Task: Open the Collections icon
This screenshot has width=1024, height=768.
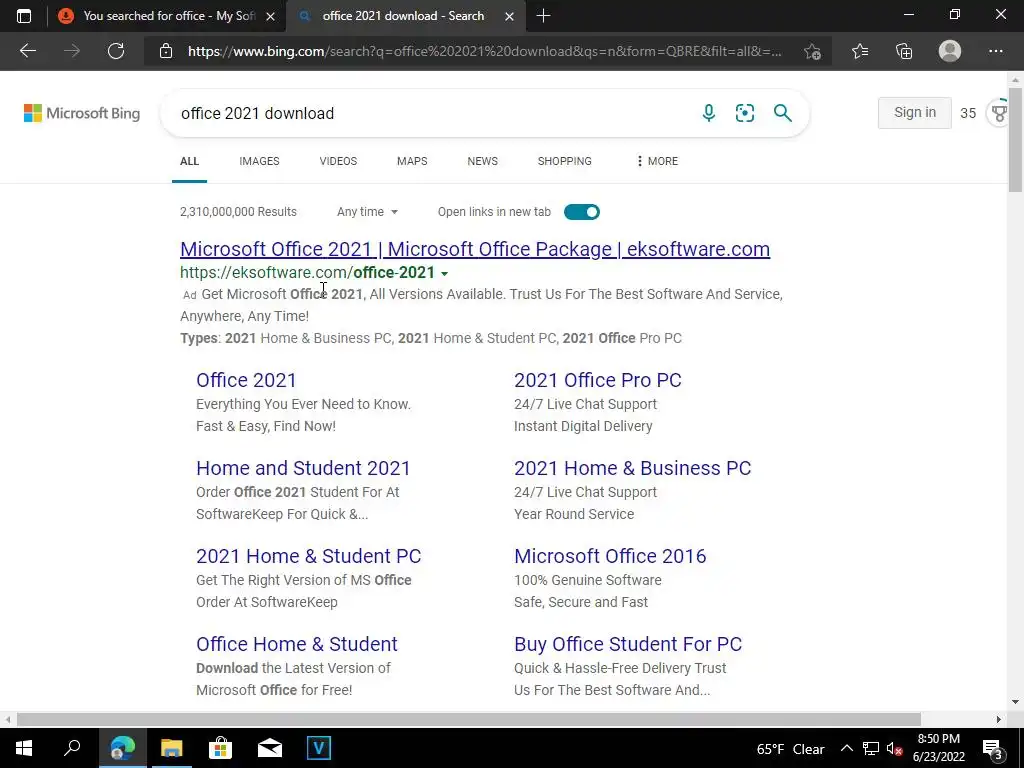Action: point(904,51)
